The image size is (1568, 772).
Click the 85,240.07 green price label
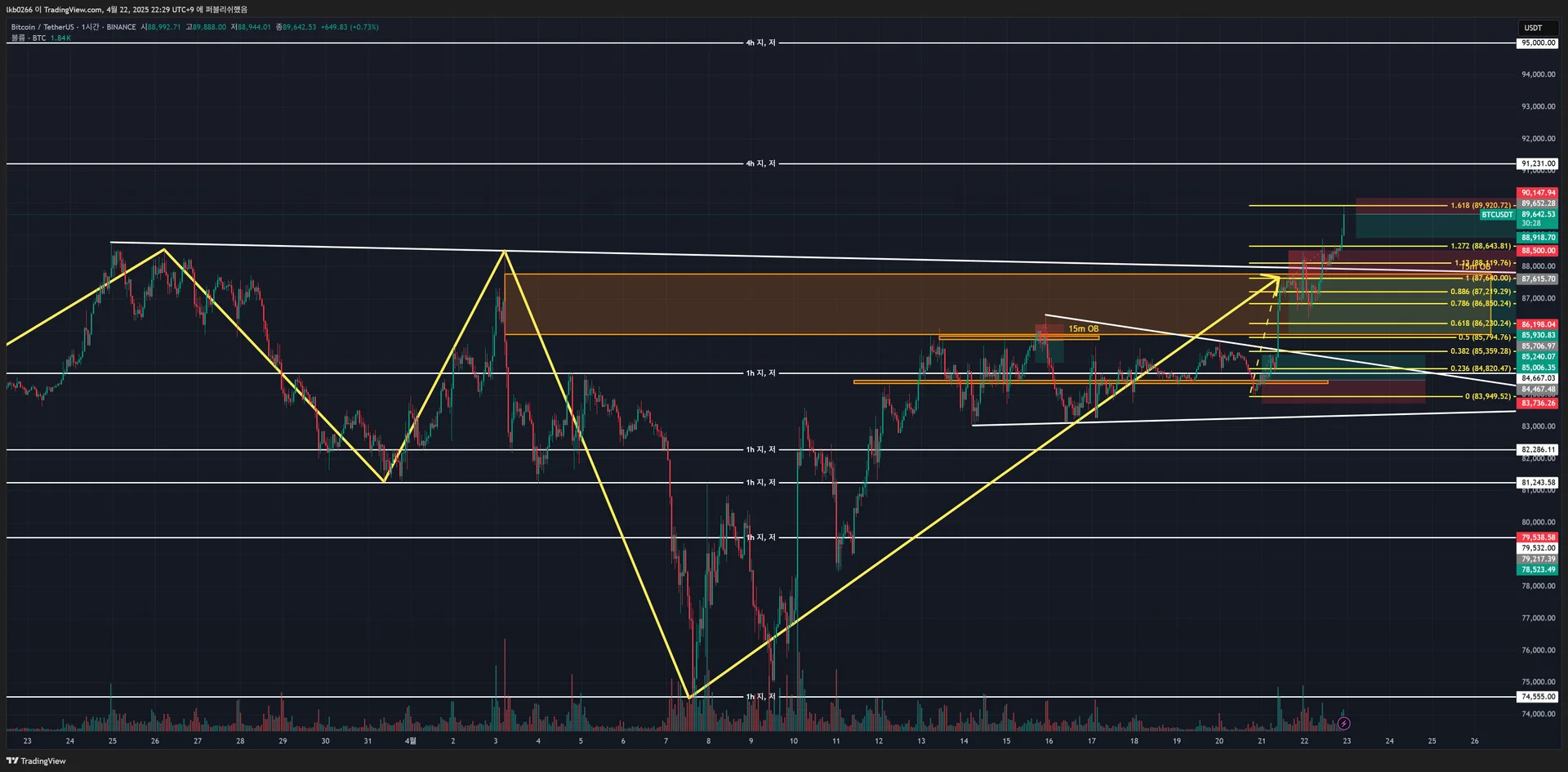click(x=1538, y=357)
